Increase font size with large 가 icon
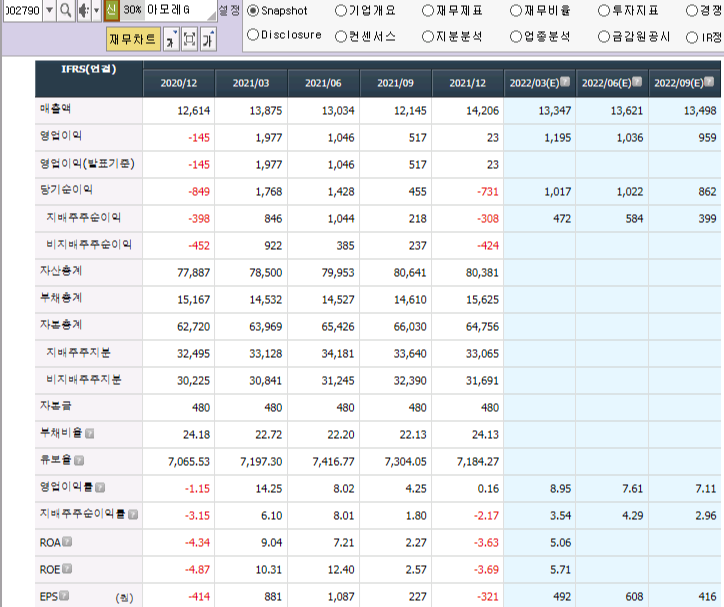This screenshot has width=724, height=607. (208, 40)
